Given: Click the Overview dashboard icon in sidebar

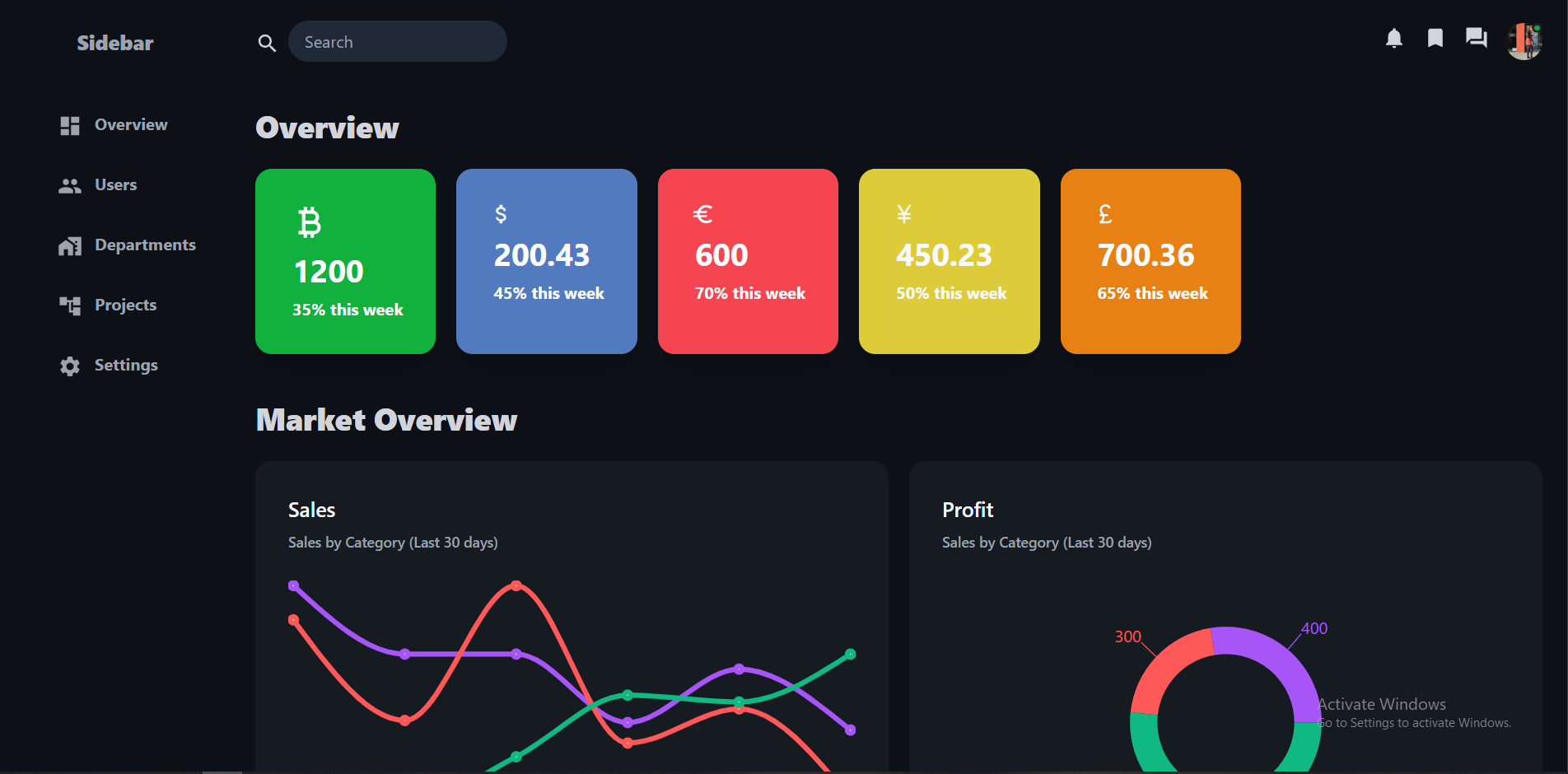Looking at the screenshot, I should [70, 125].
